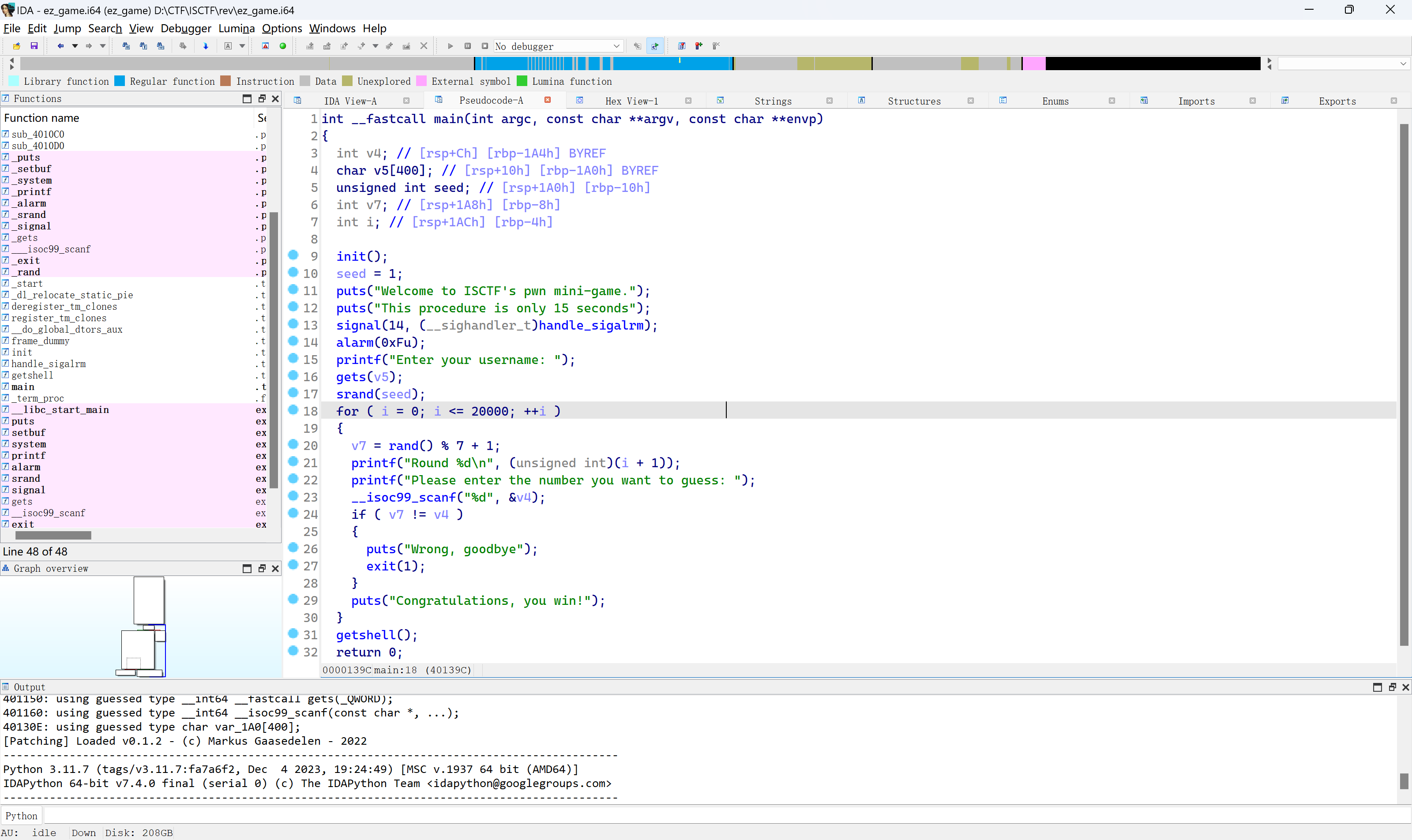Open the Debugger menu

185,28
